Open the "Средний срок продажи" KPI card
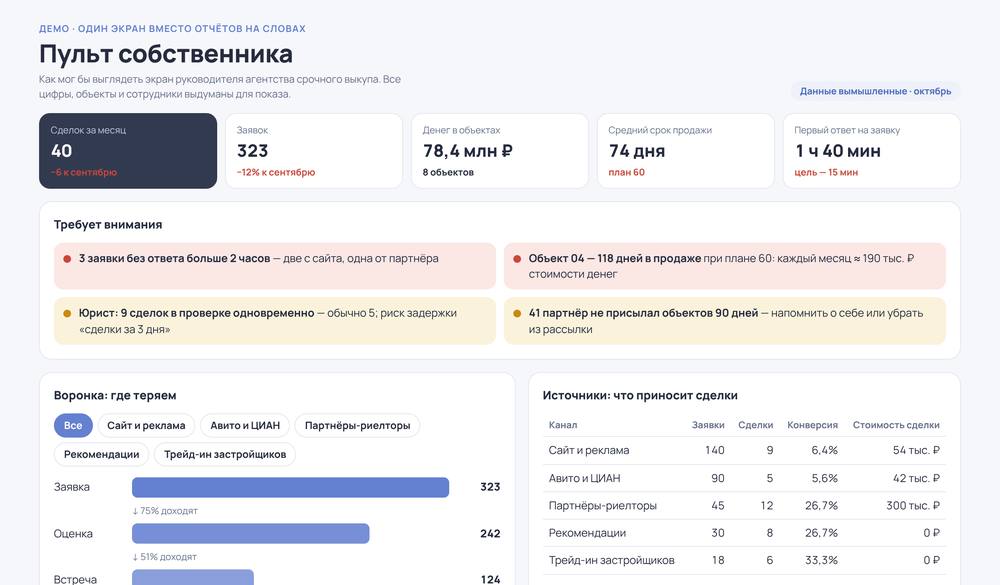1000x585 pixels. click(x=686, y=151)
